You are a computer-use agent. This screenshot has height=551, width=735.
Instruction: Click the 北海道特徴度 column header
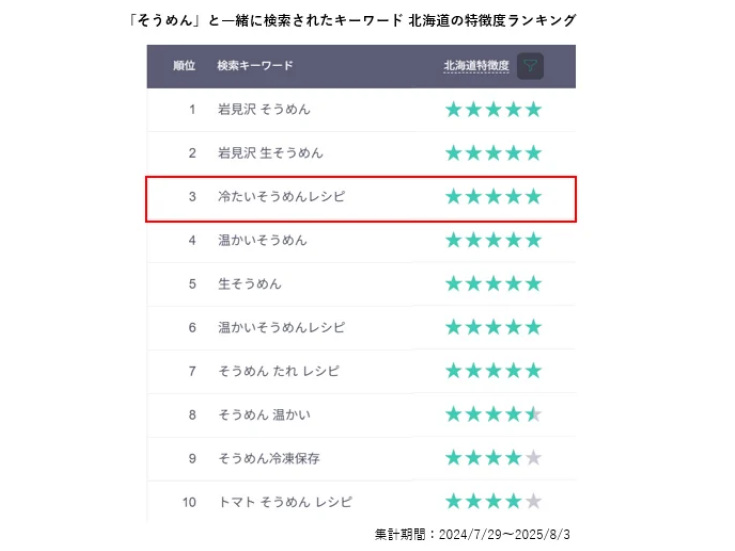(x=476, y=66)
